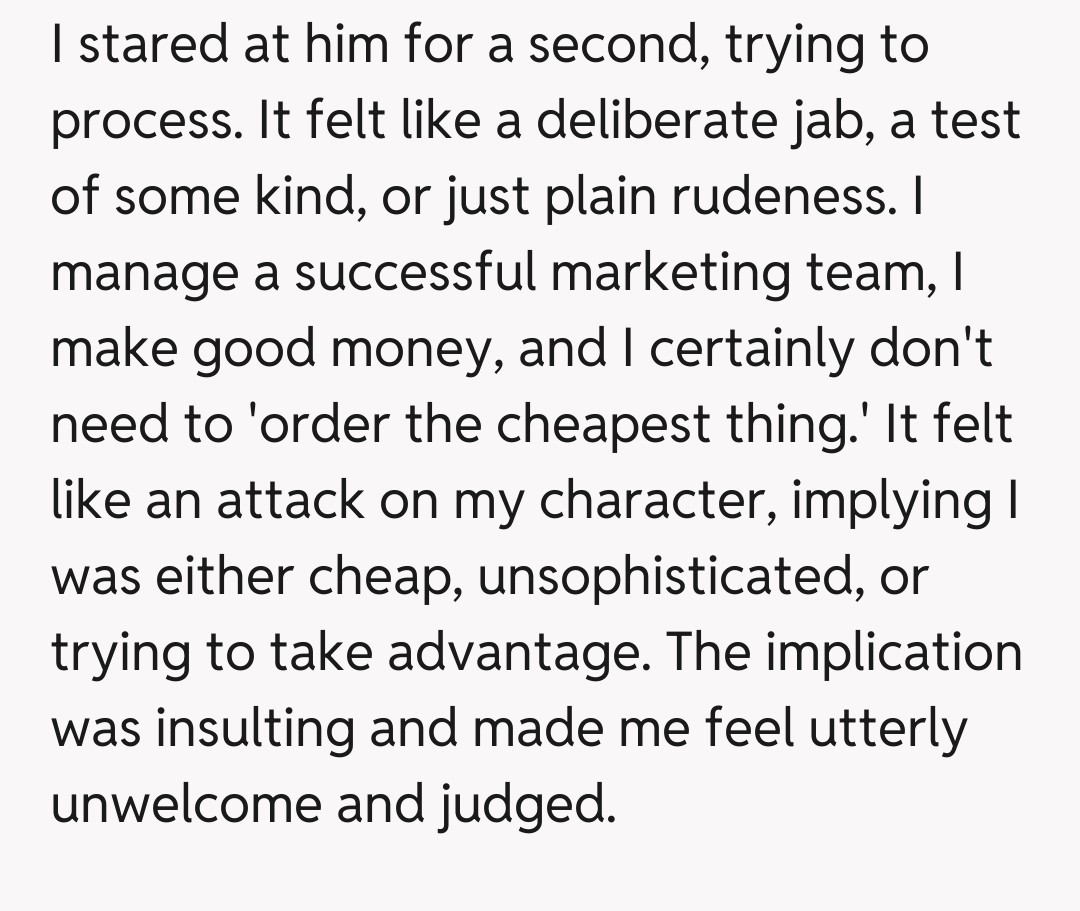Tap the word 'insulting'
The image size is (1080, 911).
click(x=255, y=729)
